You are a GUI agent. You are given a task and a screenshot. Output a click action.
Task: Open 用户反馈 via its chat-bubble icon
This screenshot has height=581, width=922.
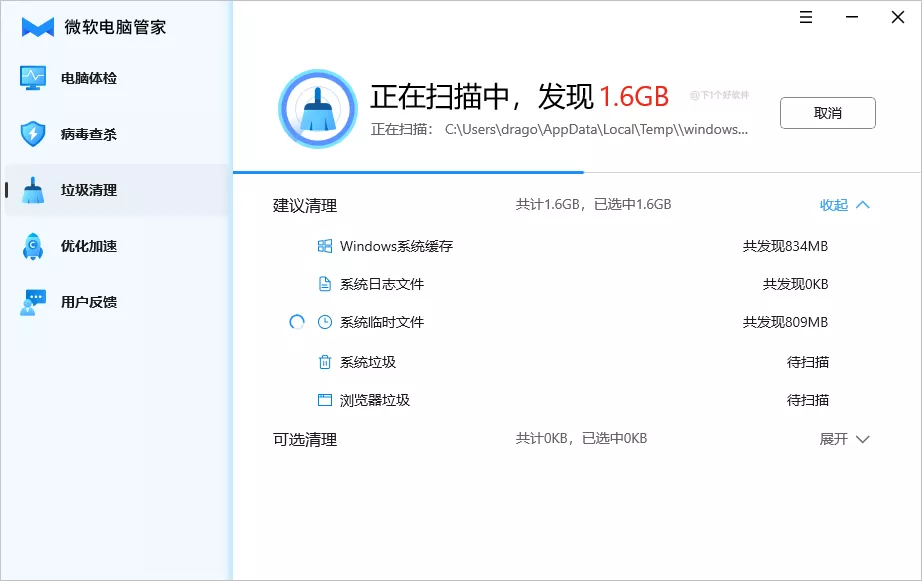coord(33,301)
